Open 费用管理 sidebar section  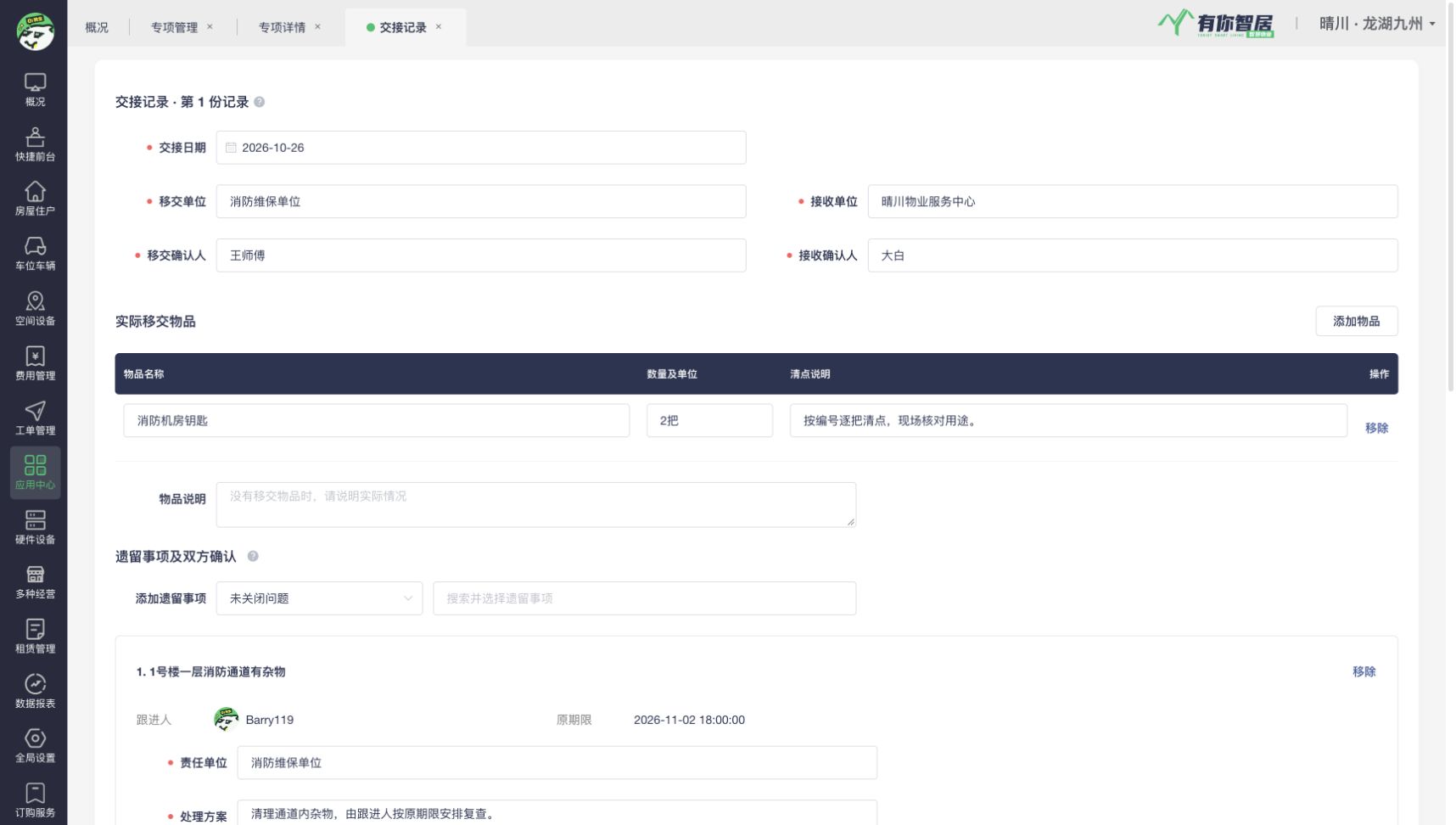click(x=35, y=363)
